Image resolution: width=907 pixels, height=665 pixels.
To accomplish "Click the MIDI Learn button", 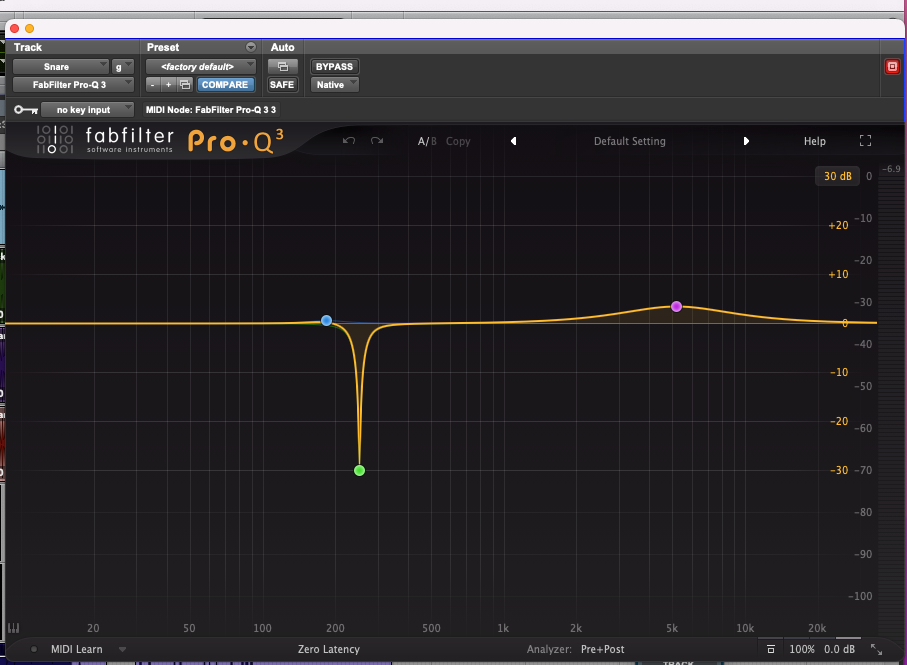I will (76, 649).
